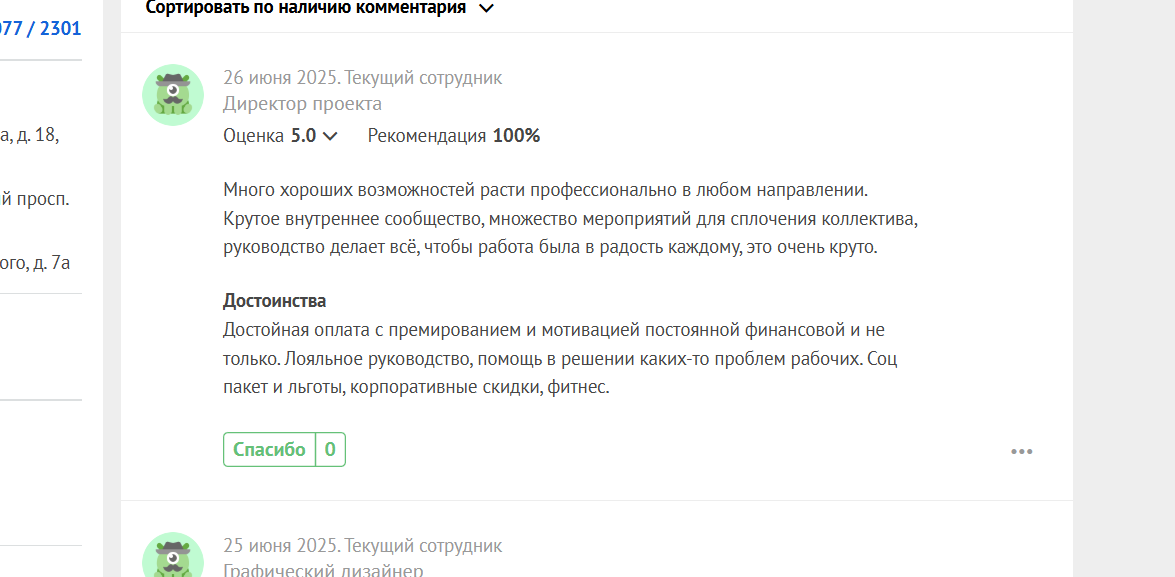Screen dimensions: 1175x577
Task: Select the Директор проекта job title
Action: [303, 104]
